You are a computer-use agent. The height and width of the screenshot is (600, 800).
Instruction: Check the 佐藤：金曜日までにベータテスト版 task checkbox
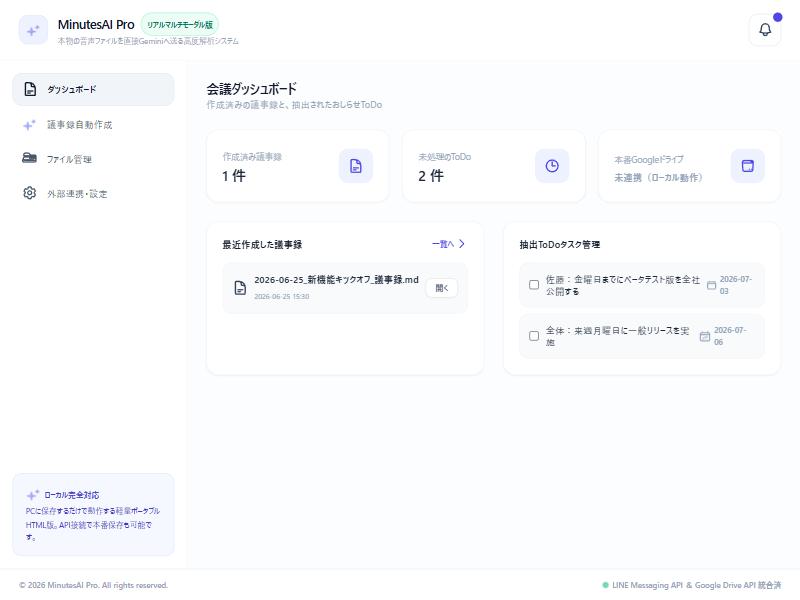coord(534,285)
